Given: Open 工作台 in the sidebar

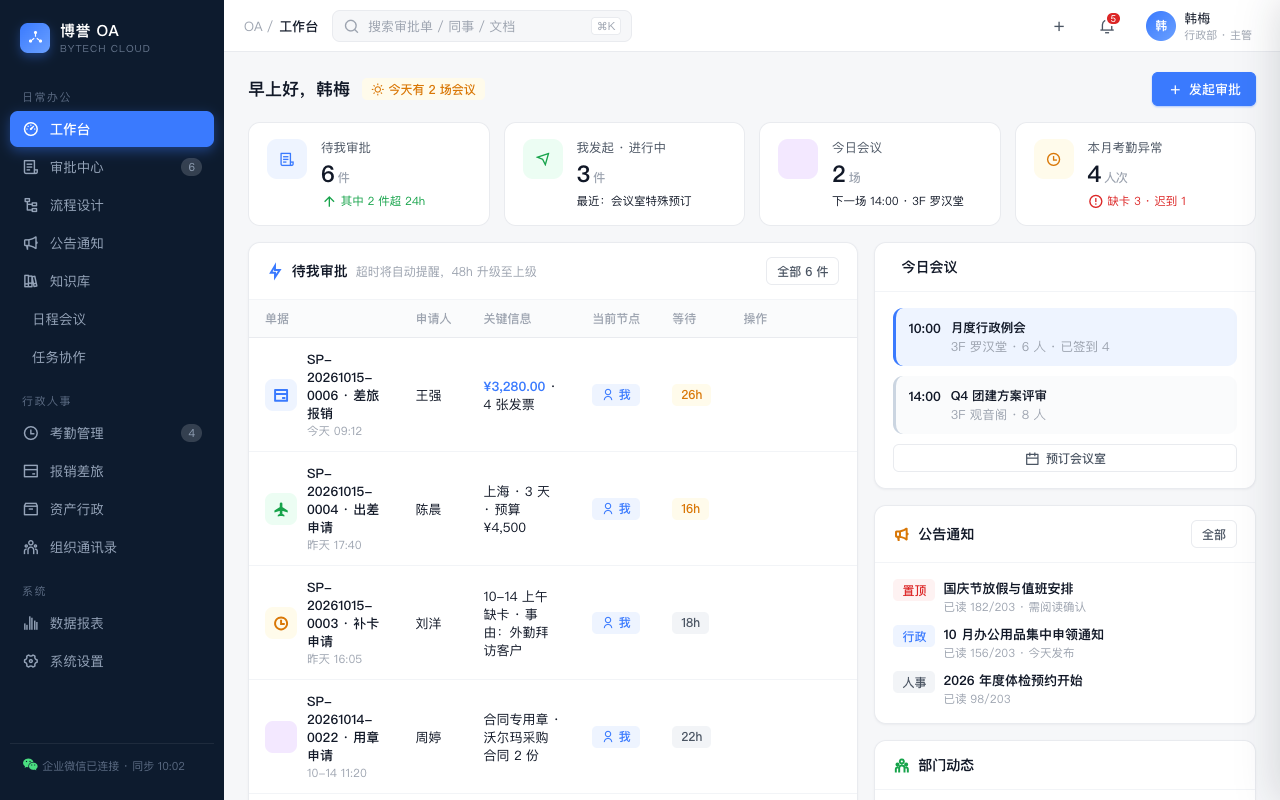Looking at the screenshot, I should pos(112,129).
